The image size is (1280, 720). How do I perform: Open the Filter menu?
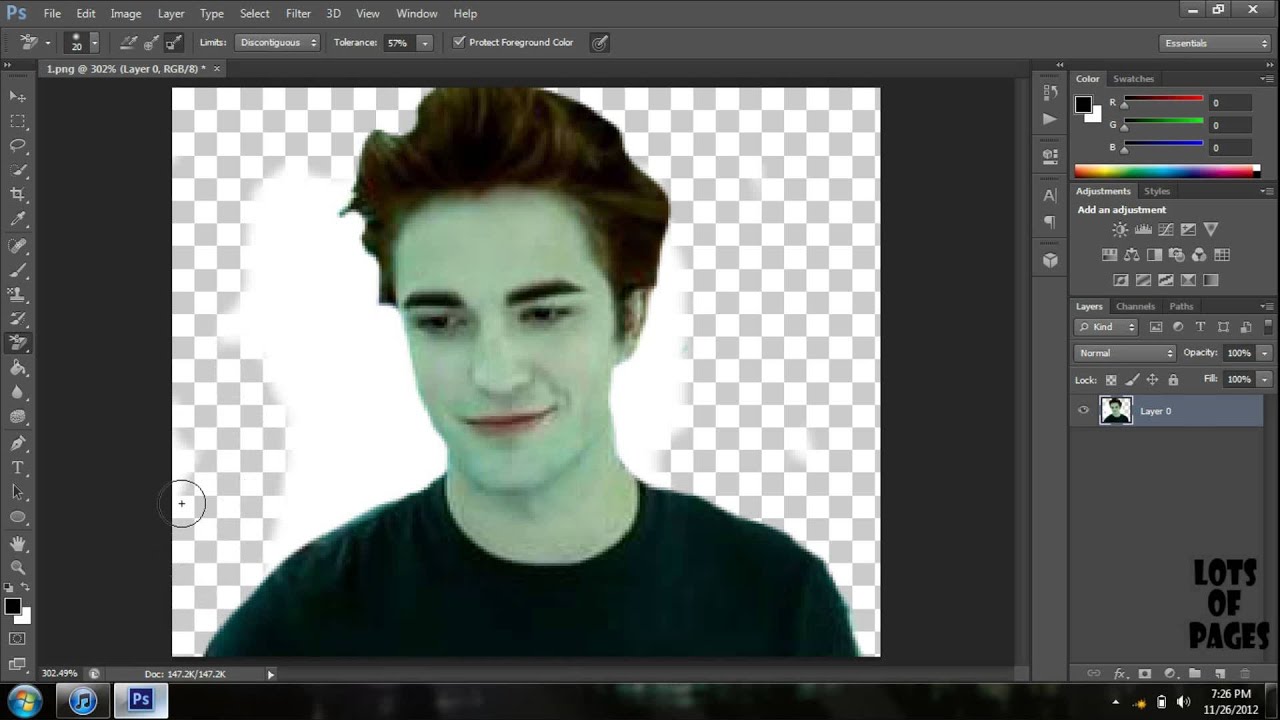click(x=298, y=14)
